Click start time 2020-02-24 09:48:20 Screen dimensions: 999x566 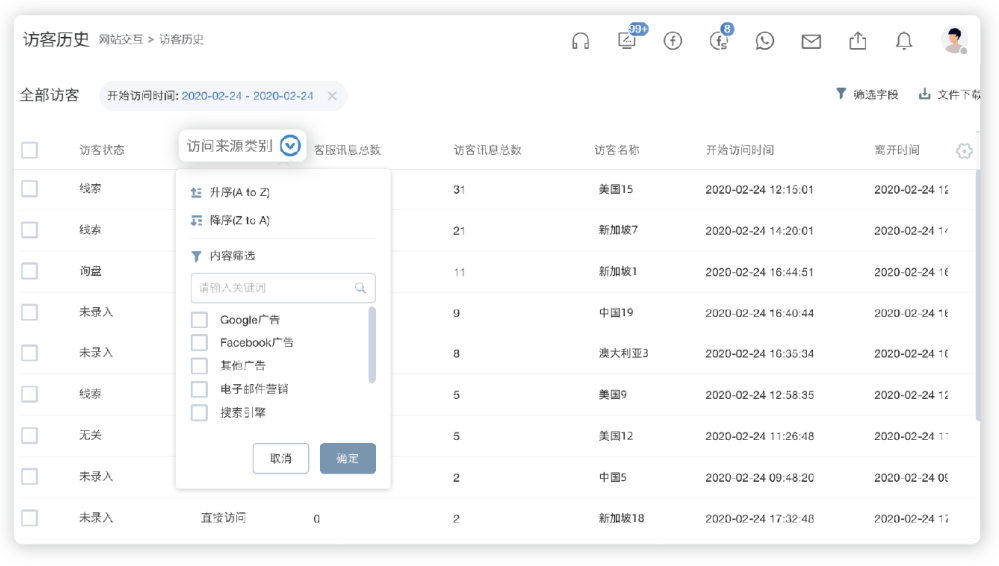(759, 477)
